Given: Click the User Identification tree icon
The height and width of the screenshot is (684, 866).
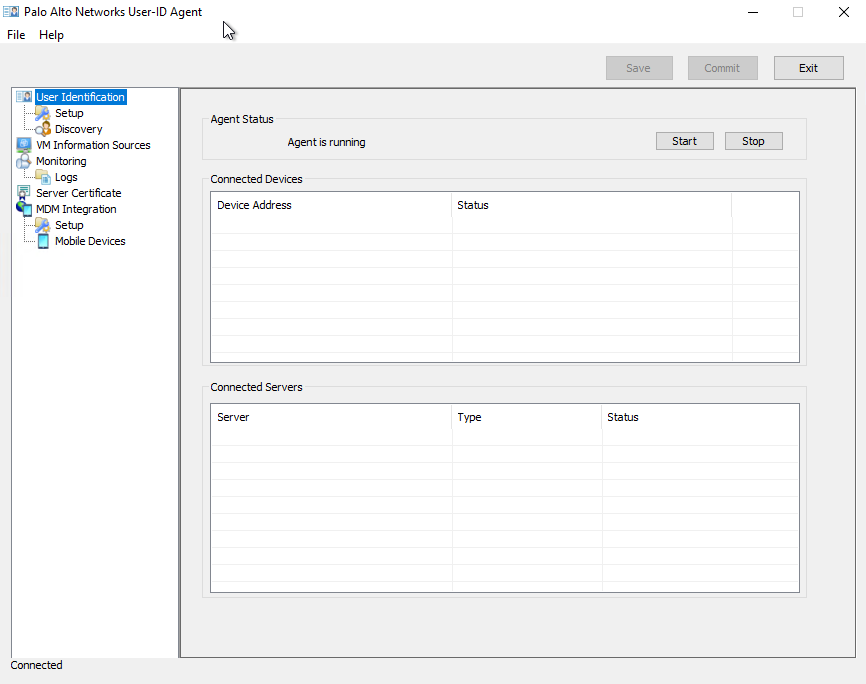Looking at the screenshot, I should [x=24, y=97].
